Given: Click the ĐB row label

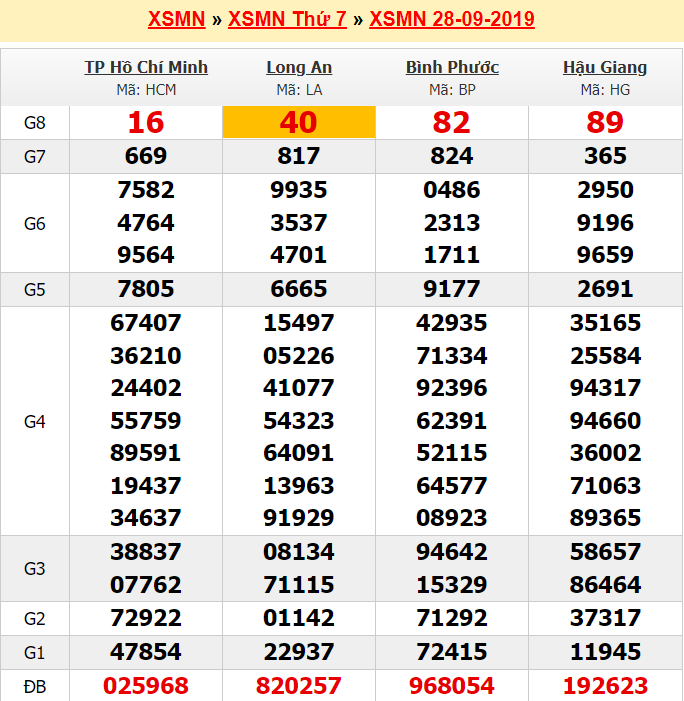Looking at the screenshot, I should tap(34, 686).
